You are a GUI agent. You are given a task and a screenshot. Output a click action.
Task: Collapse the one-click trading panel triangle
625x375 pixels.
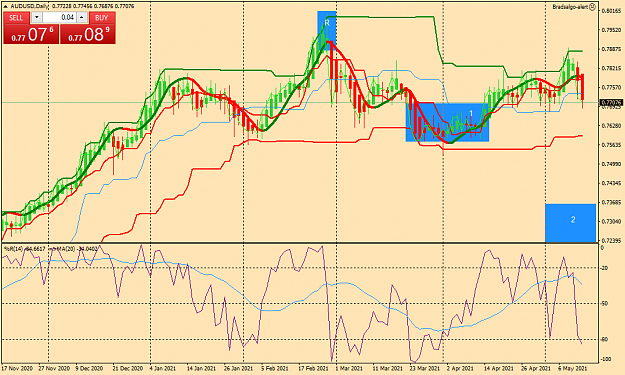click(7, 6)
